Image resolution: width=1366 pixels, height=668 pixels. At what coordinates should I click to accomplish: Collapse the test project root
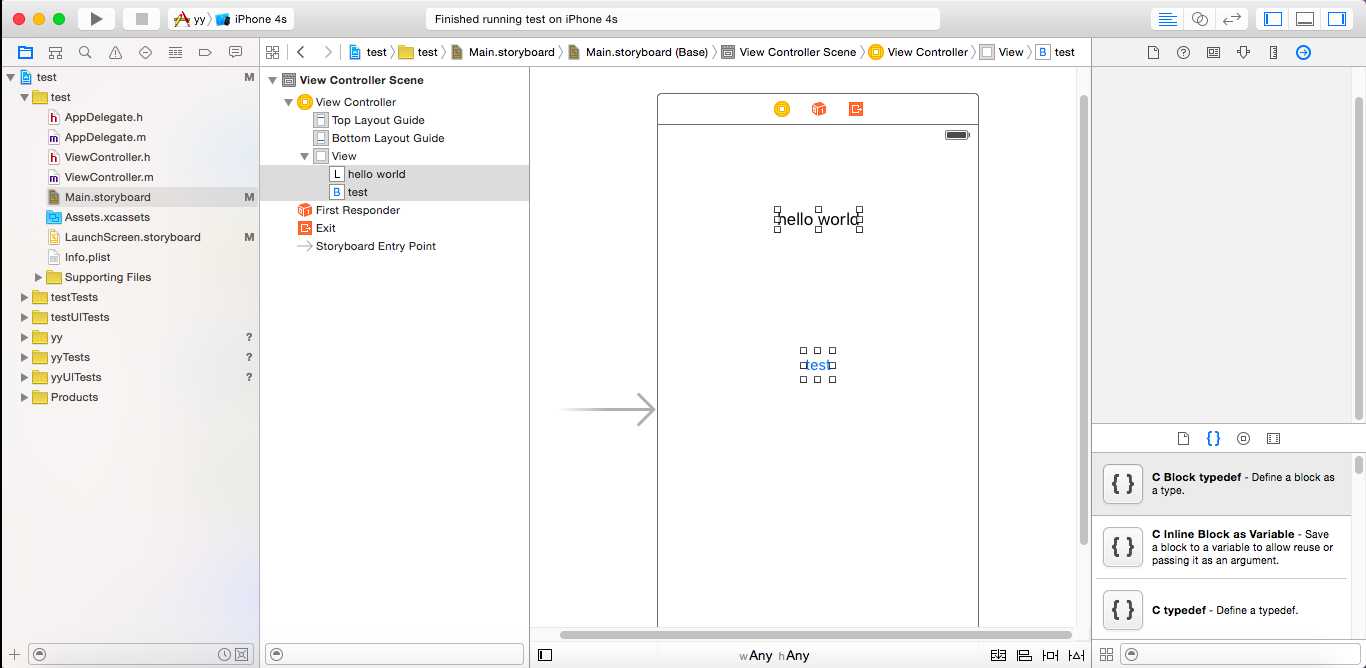point(11,77)
